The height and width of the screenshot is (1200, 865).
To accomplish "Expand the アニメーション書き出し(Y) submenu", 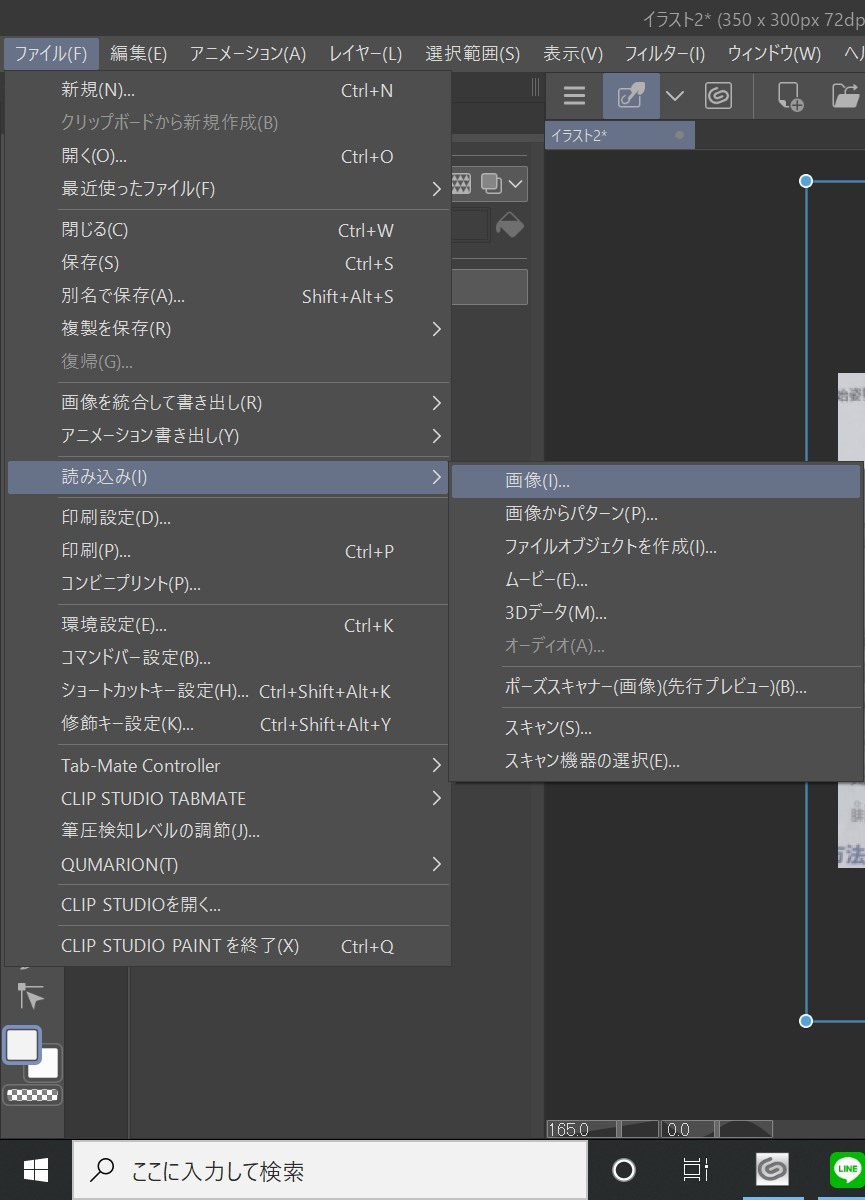I will click(x=437, y=436).
